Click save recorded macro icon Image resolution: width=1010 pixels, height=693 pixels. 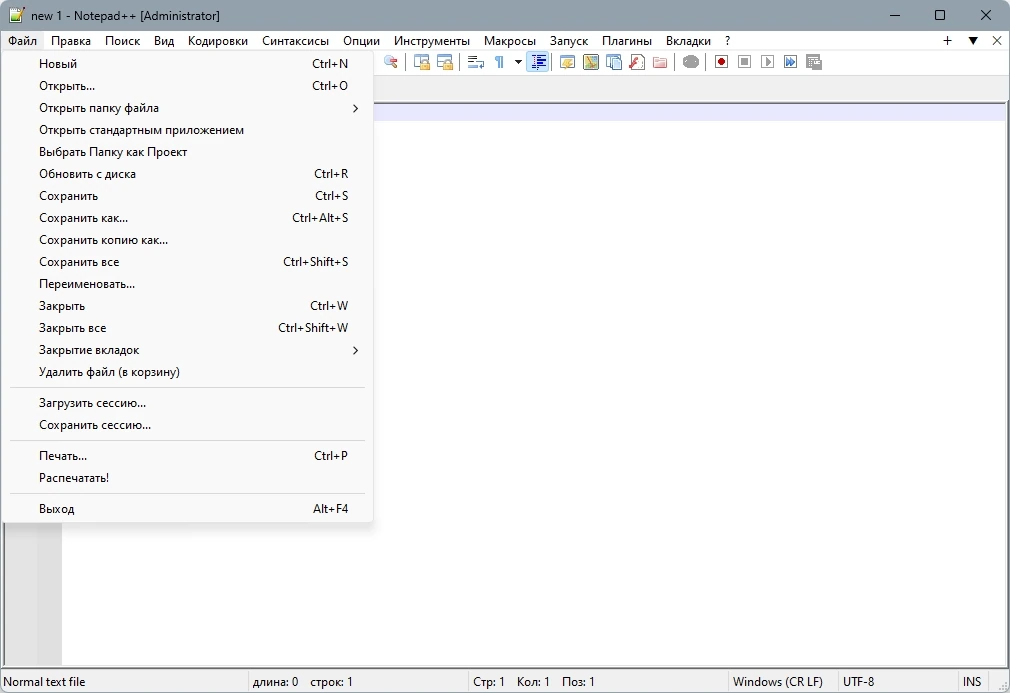pos(814,62)
